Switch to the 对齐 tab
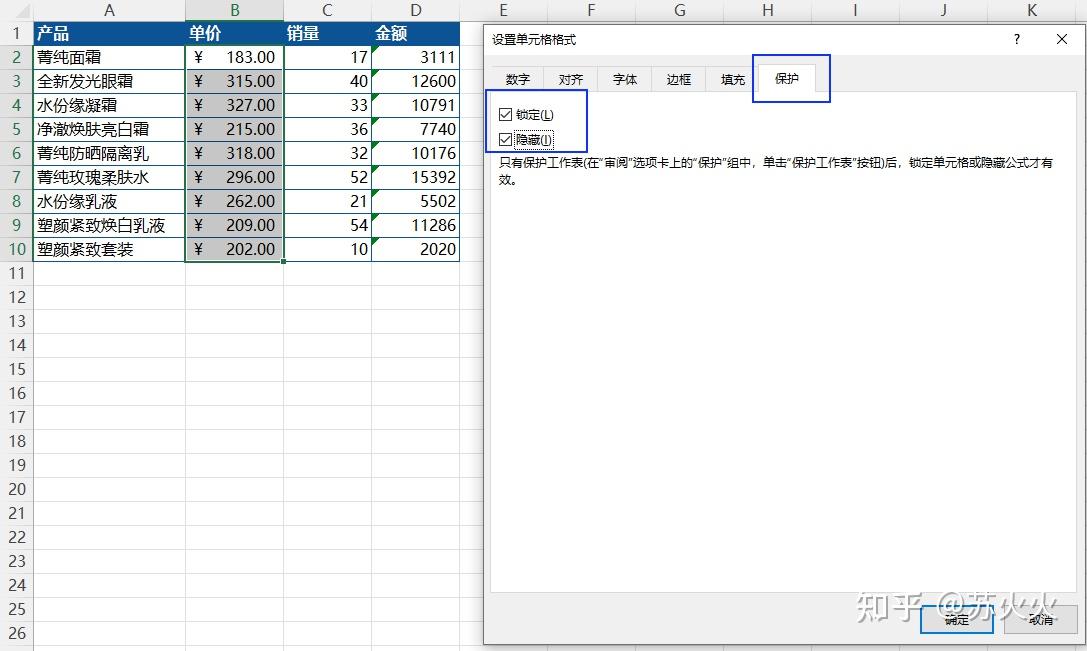The width and height of the screenshot is (1087, 651). click(571, 80)
